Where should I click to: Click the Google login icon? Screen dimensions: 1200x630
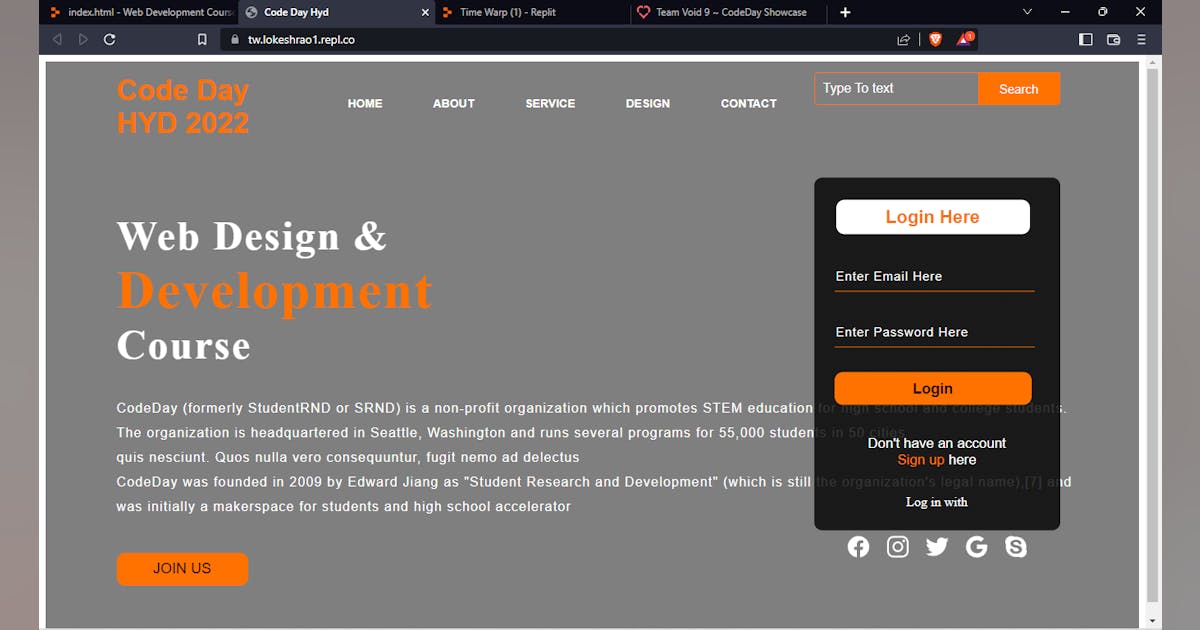coord(976,547)
